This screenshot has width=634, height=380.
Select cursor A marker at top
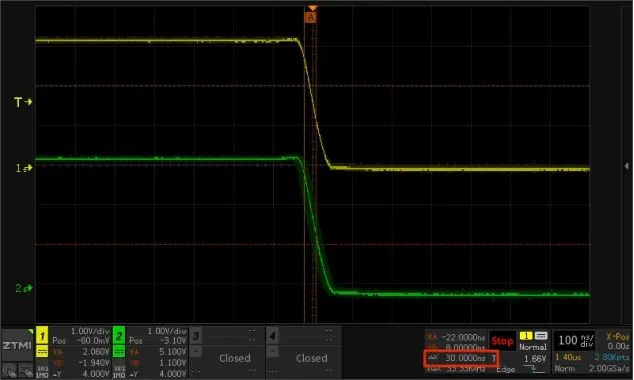pyautogui.click(x=311, y=17)
